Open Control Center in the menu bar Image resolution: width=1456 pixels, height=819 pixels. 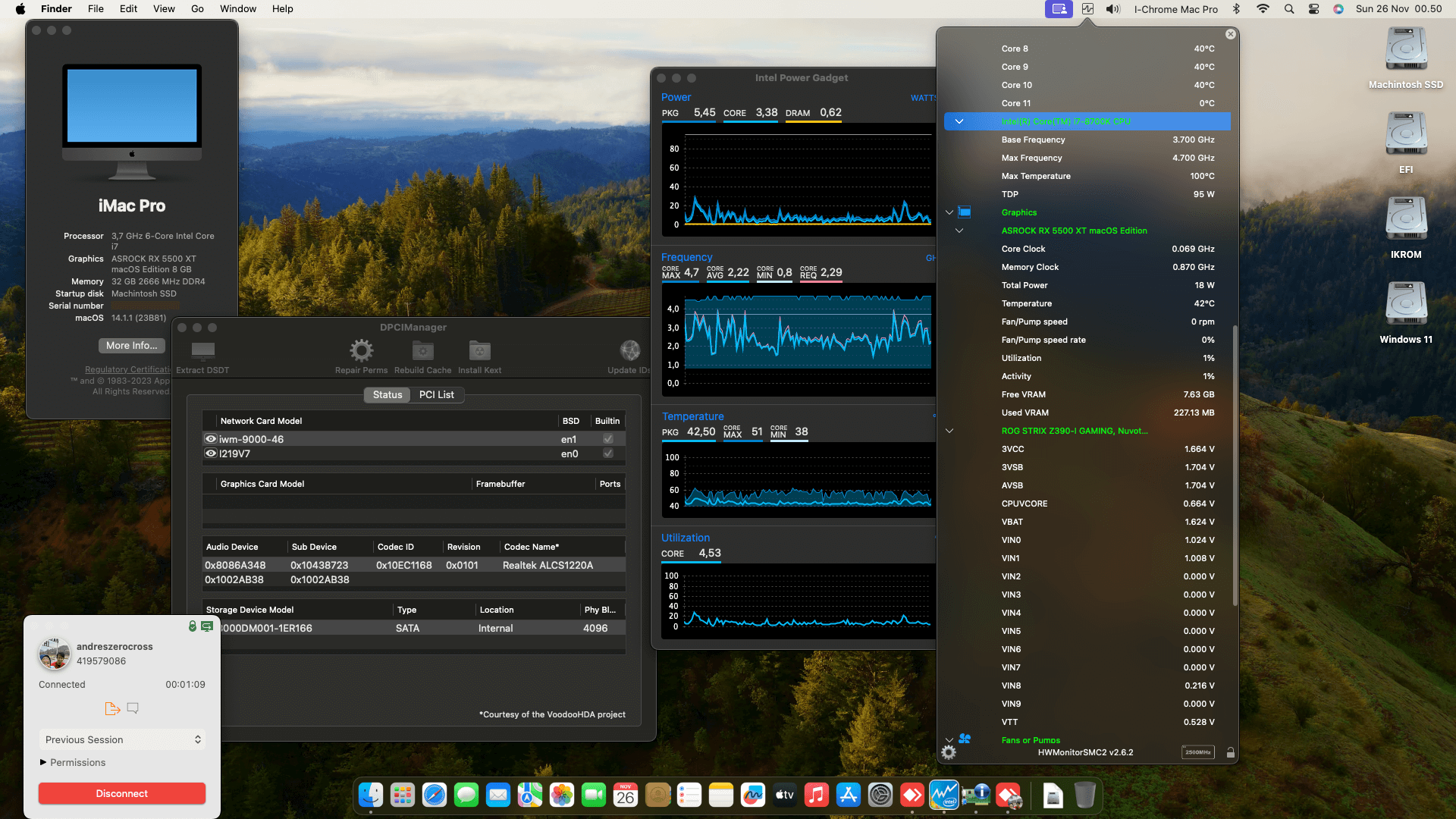[x=1314, y=9]
